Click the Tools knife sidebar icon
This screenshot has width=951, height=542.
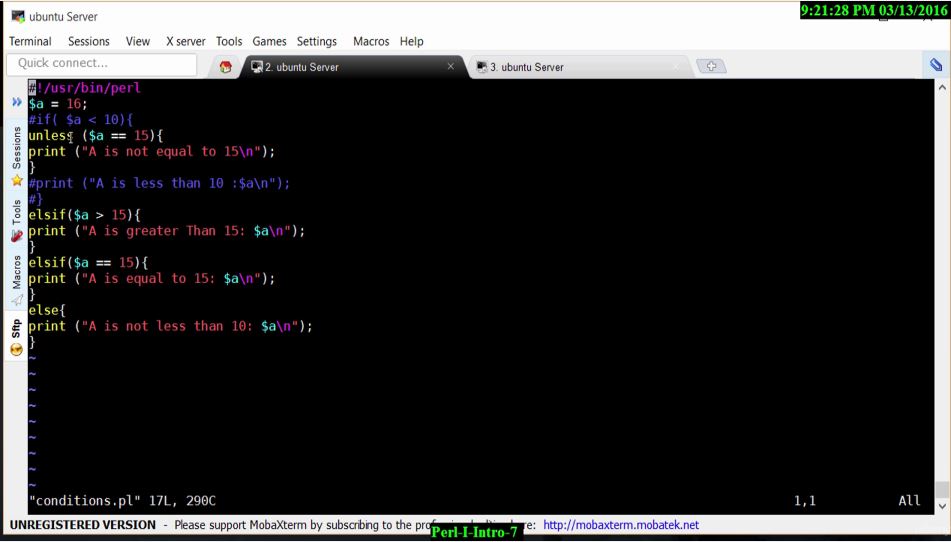point(17,236)
